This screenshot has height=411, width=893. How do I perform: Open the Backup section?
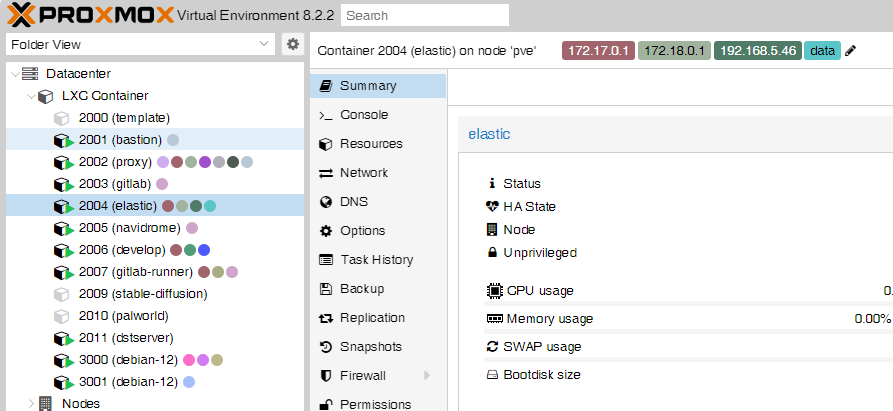(362, 289)
